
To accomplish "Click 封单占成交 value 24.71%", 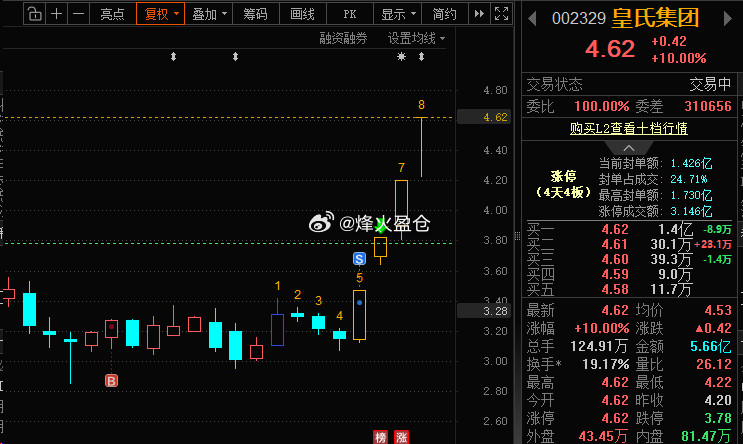I will [x=689, y=179].
